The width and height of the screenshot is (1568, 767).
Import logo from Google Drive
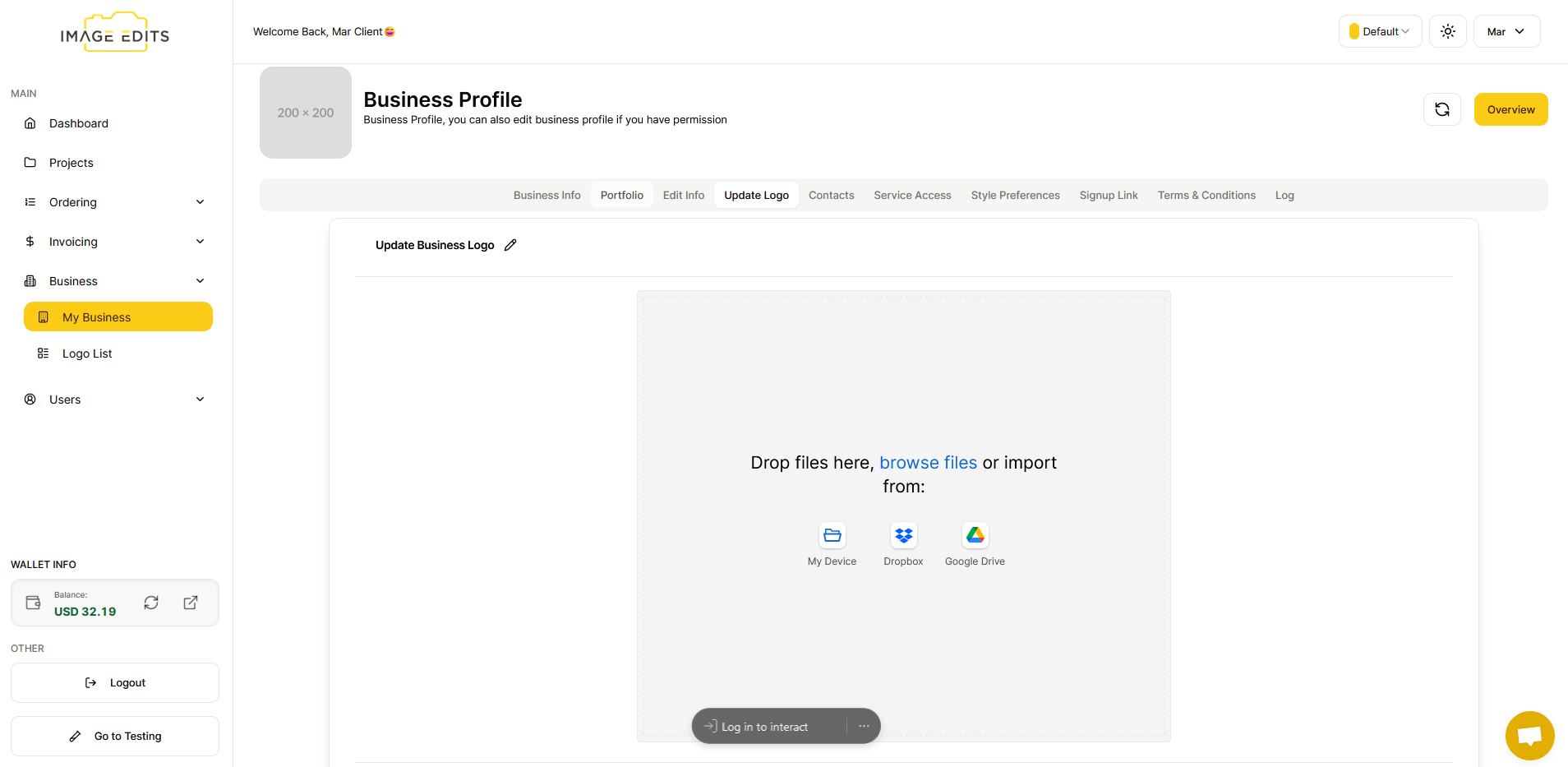(975, 536)
